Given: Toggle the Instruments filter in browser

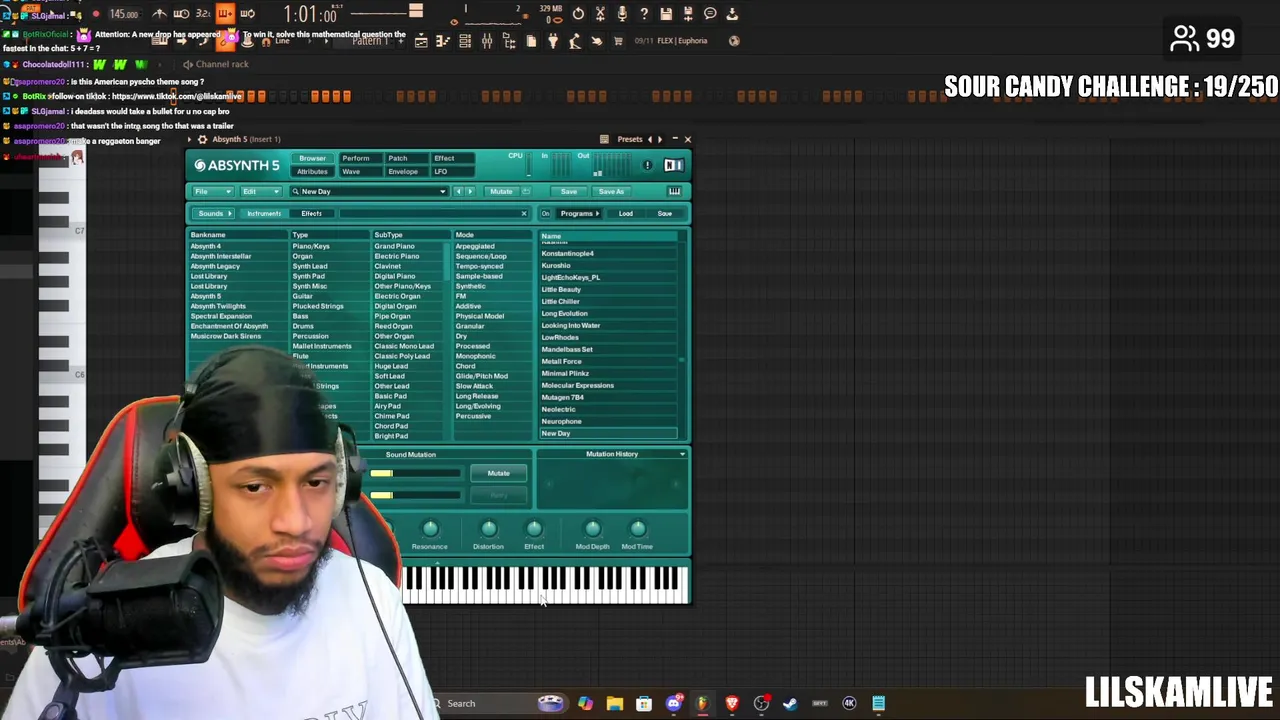Looking at the screenshot, I should coord(264,213).
